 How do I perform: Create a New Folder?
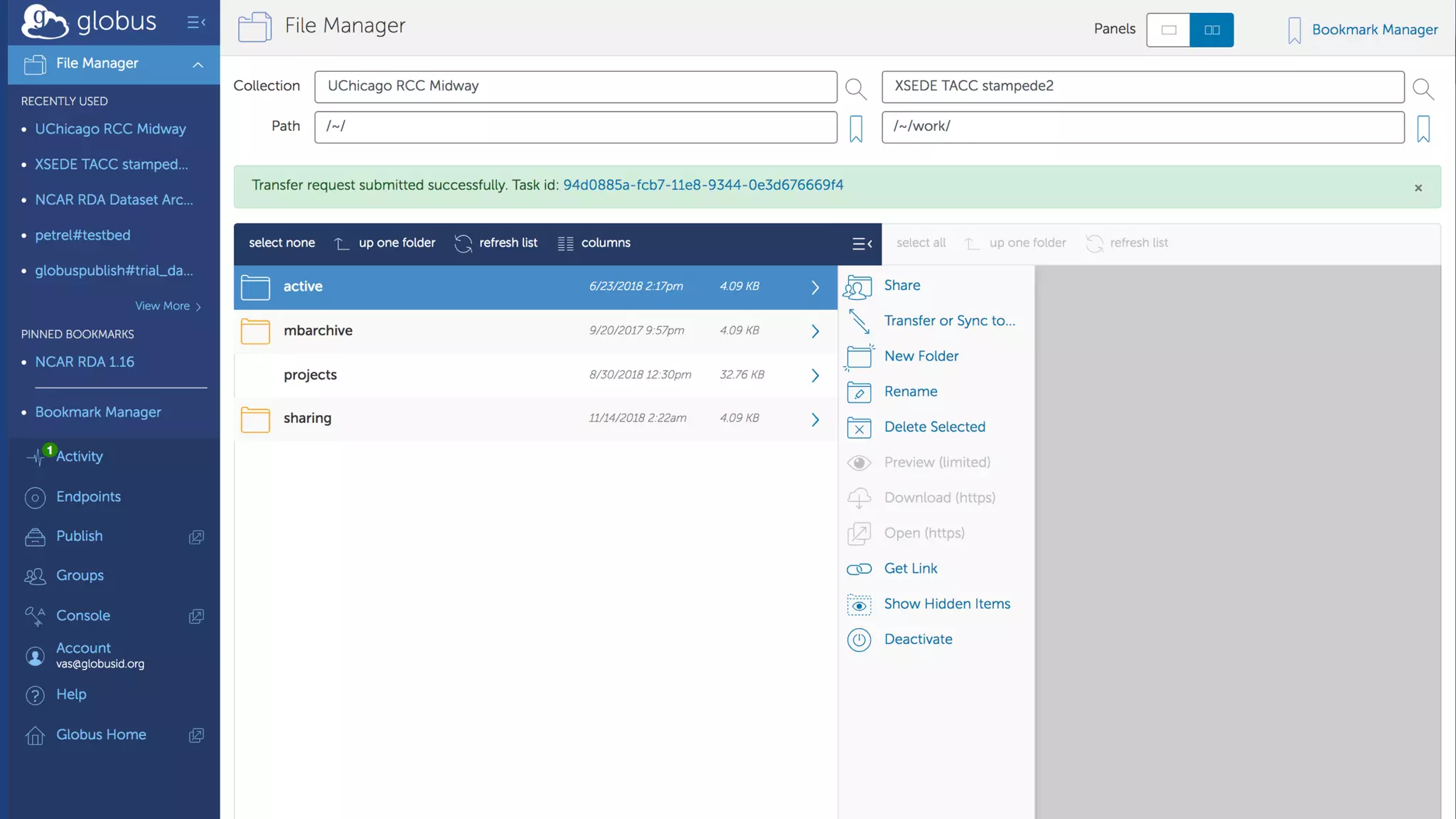point(921,356)
